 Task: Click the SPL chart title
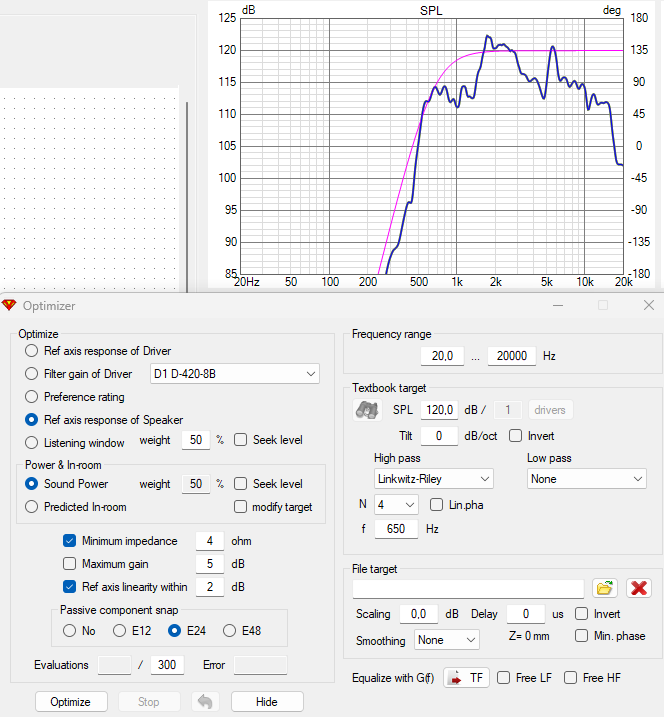coord(431,11)
